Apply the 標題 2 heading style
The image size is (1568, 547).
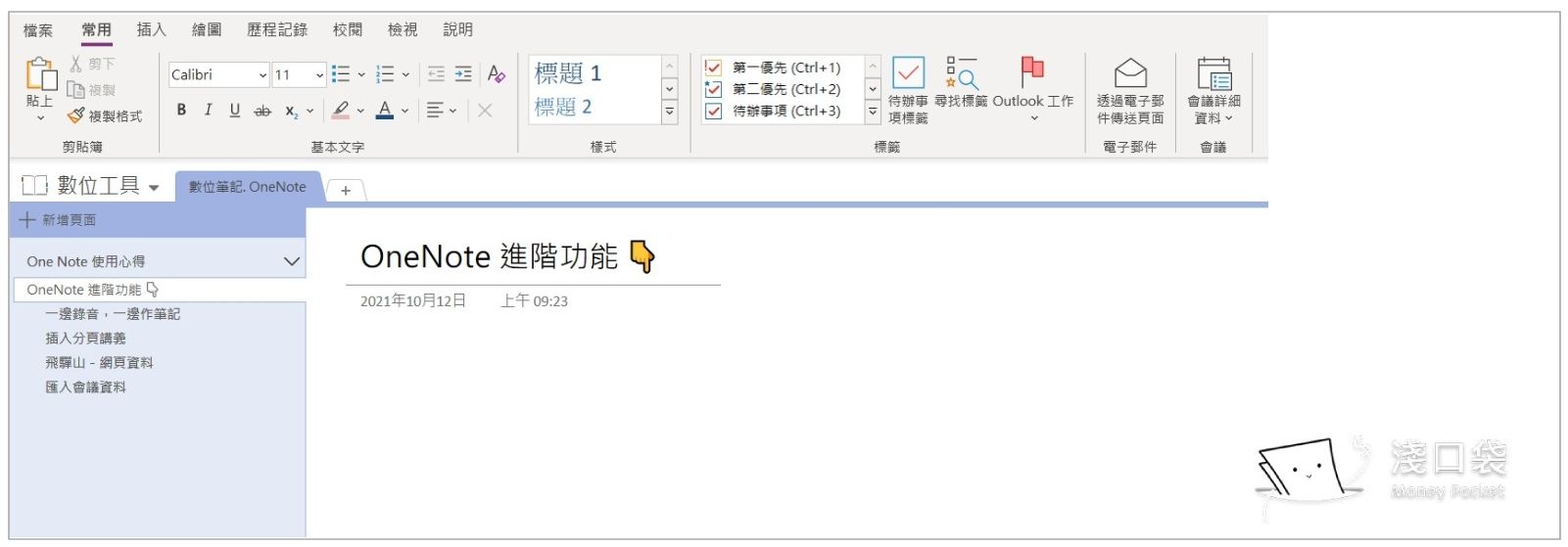point(563,107)
